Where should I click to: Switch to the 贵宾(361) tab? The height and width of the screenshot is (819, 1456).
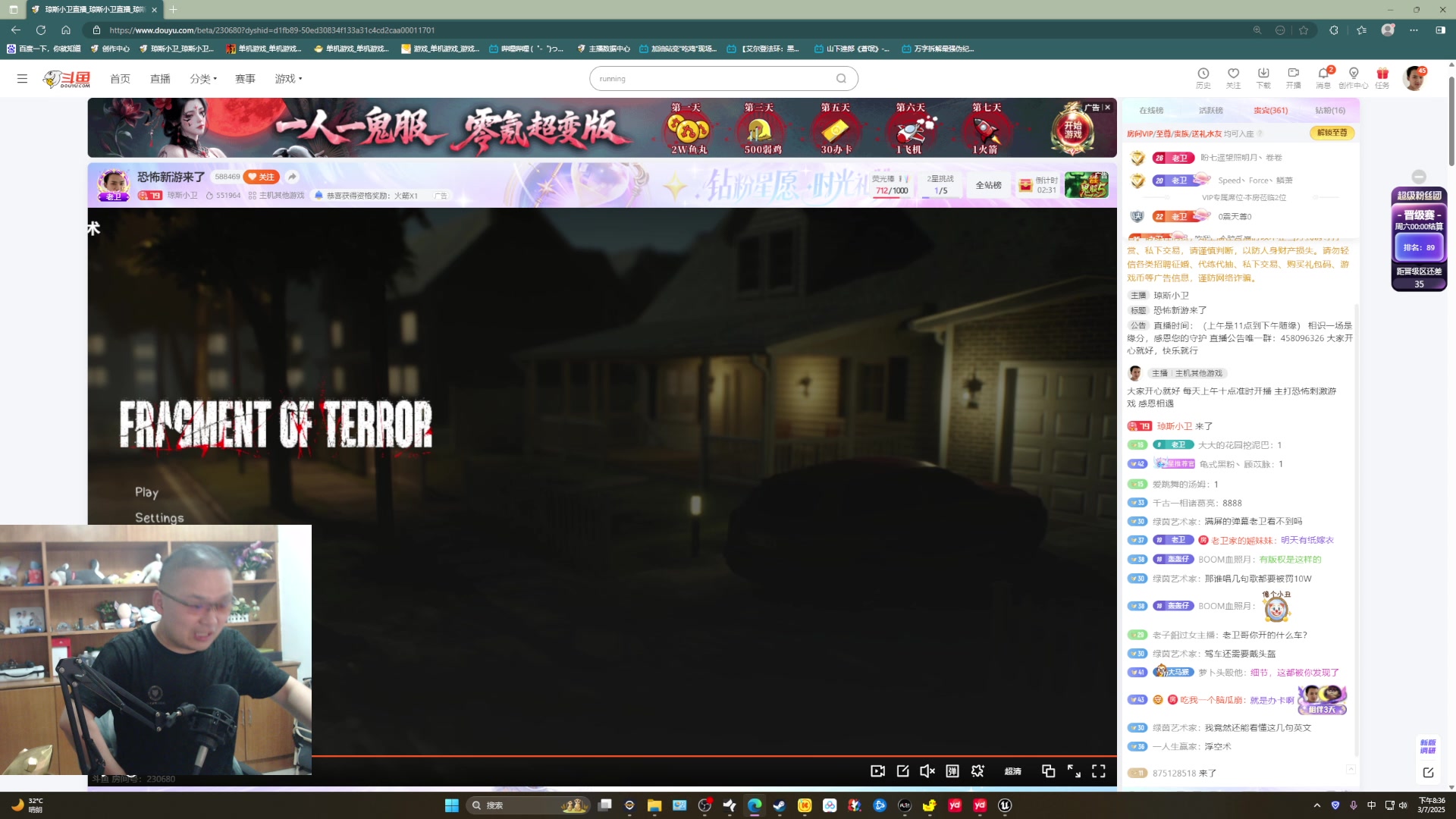click(x=1270, y=111)
